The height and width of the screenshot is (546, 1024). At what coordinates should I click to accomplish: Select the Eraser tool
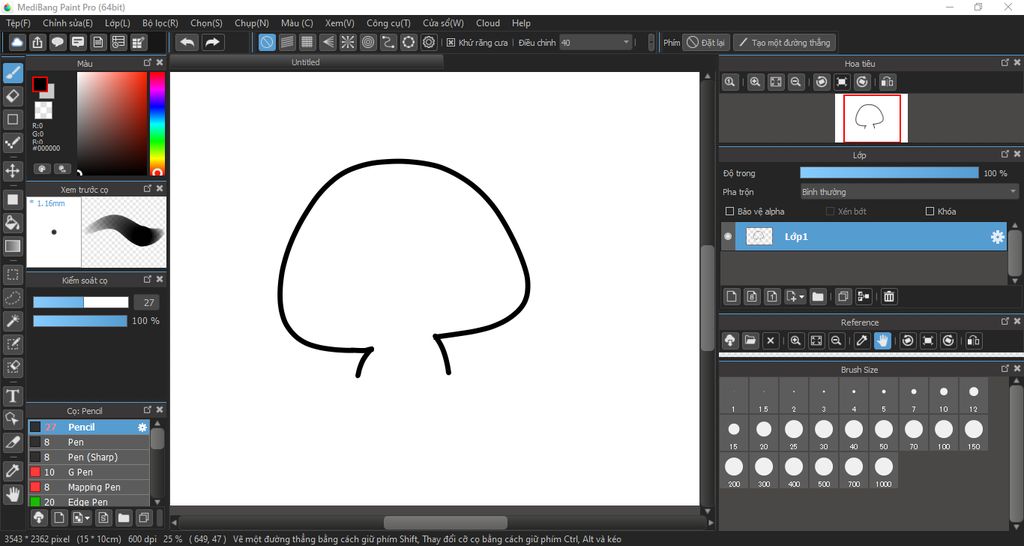pyautogui.click(x=12, y=96)
